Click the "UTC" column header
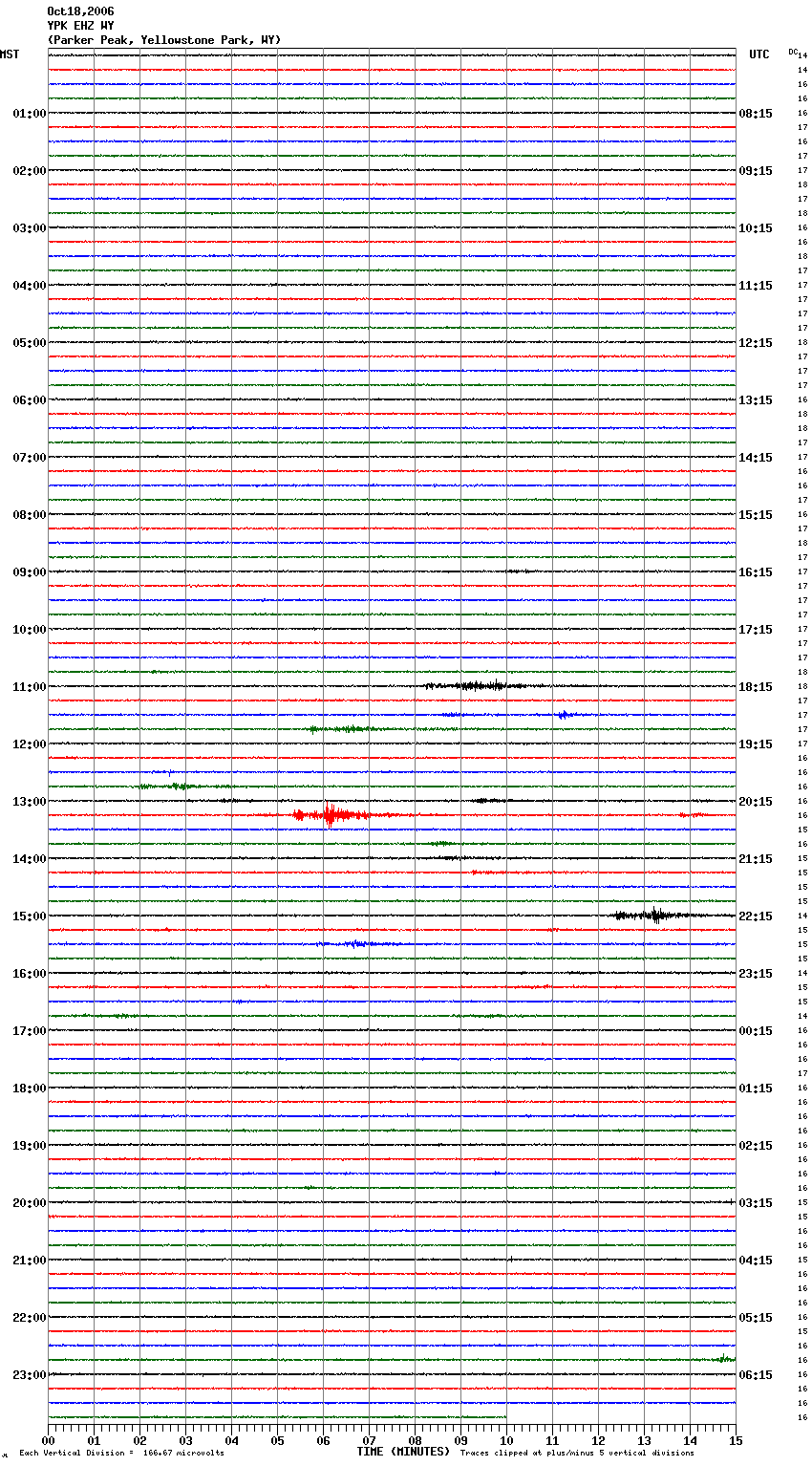Image resolution: width=812 pixels, height=1466 pixels. [x=759, y=54]
